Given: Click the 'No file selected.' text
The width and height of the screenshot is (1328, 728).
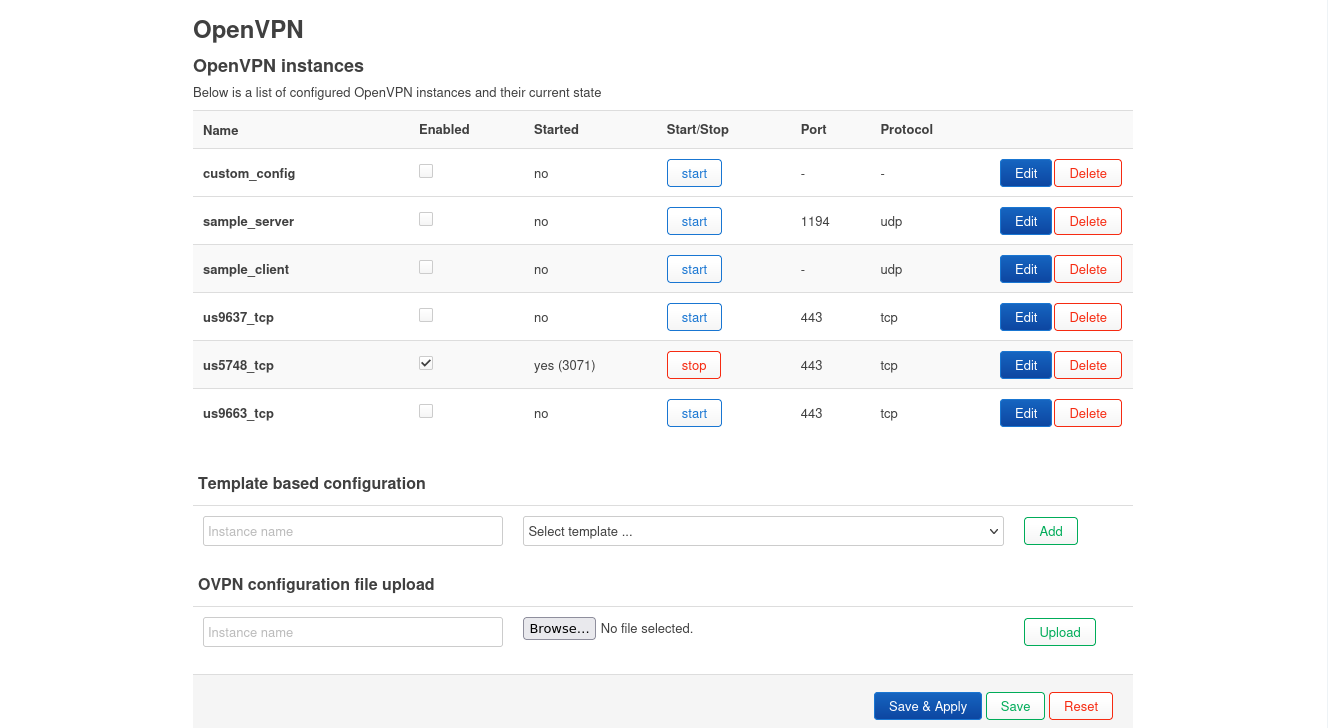Looking at the screenshot, I should [647, 628].
